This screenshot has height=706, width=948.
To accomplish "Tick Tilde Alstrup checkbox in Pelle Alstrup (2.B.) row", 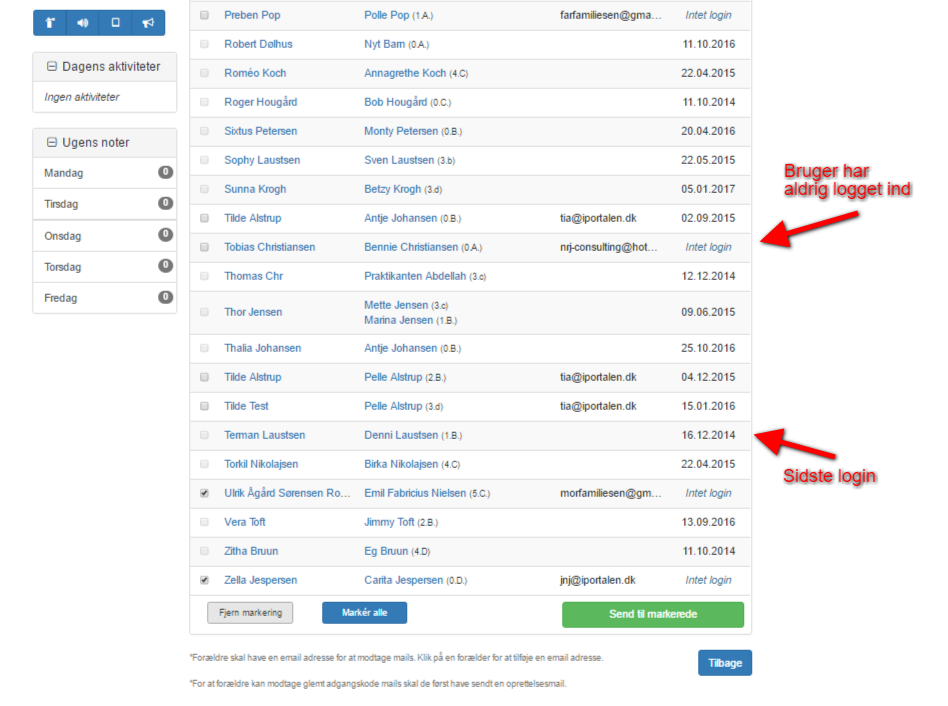I will pos(204,377).
